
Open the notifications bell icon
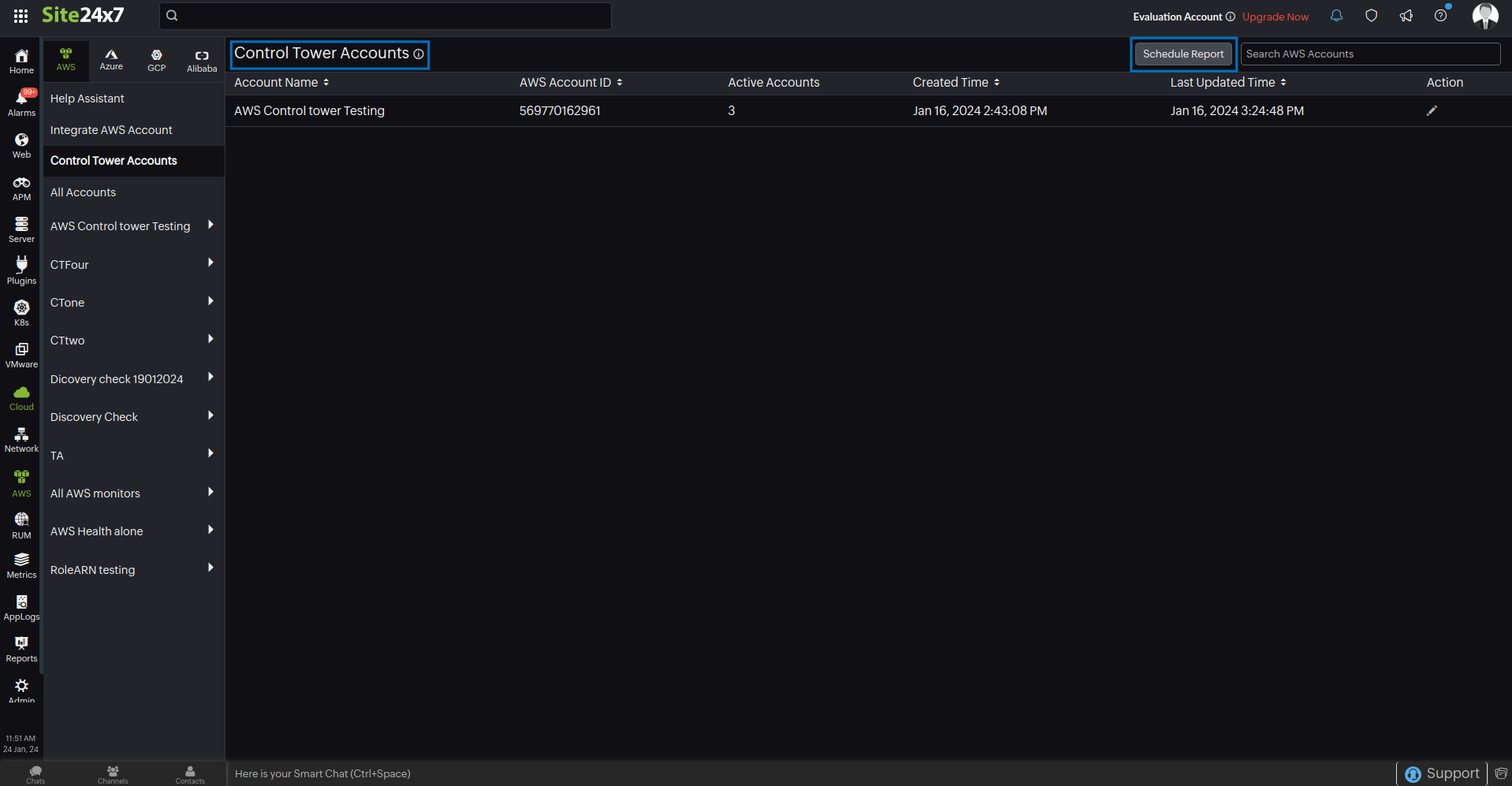click(1336, 16)
